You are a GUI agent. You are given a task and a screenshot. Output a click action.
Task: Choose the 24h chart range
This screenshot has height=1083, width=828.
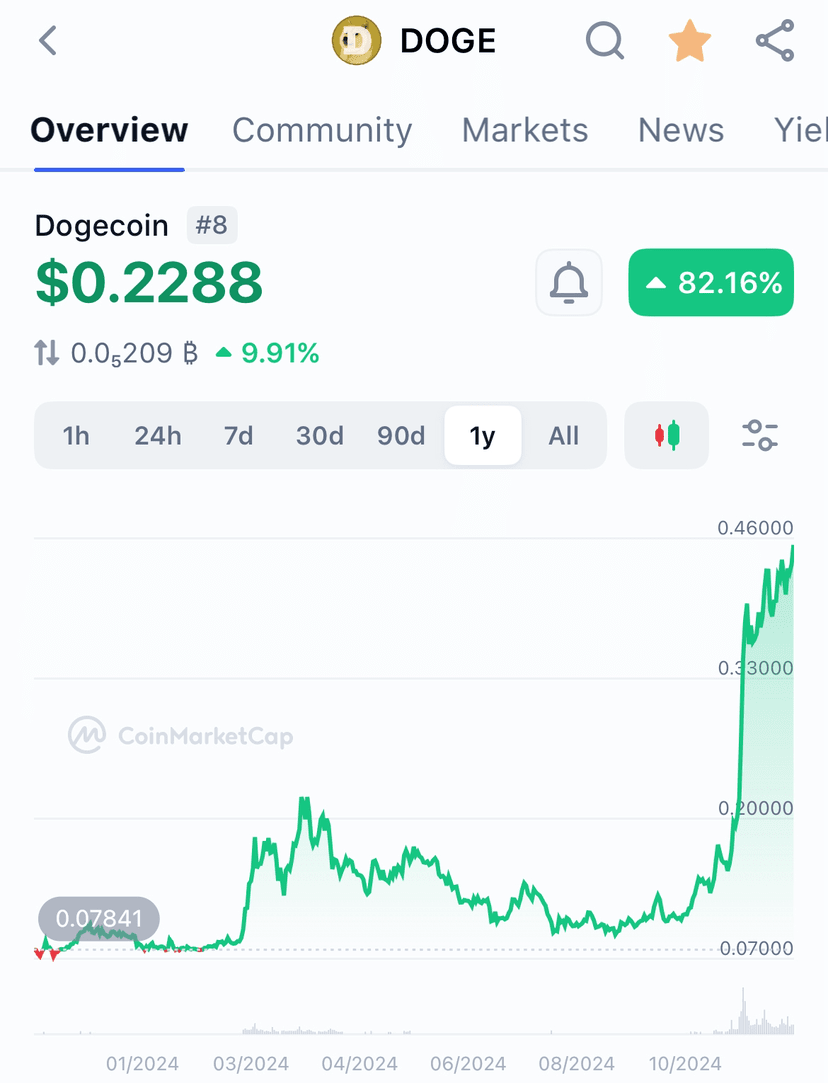pyautogui.click(x=157, y=436)
